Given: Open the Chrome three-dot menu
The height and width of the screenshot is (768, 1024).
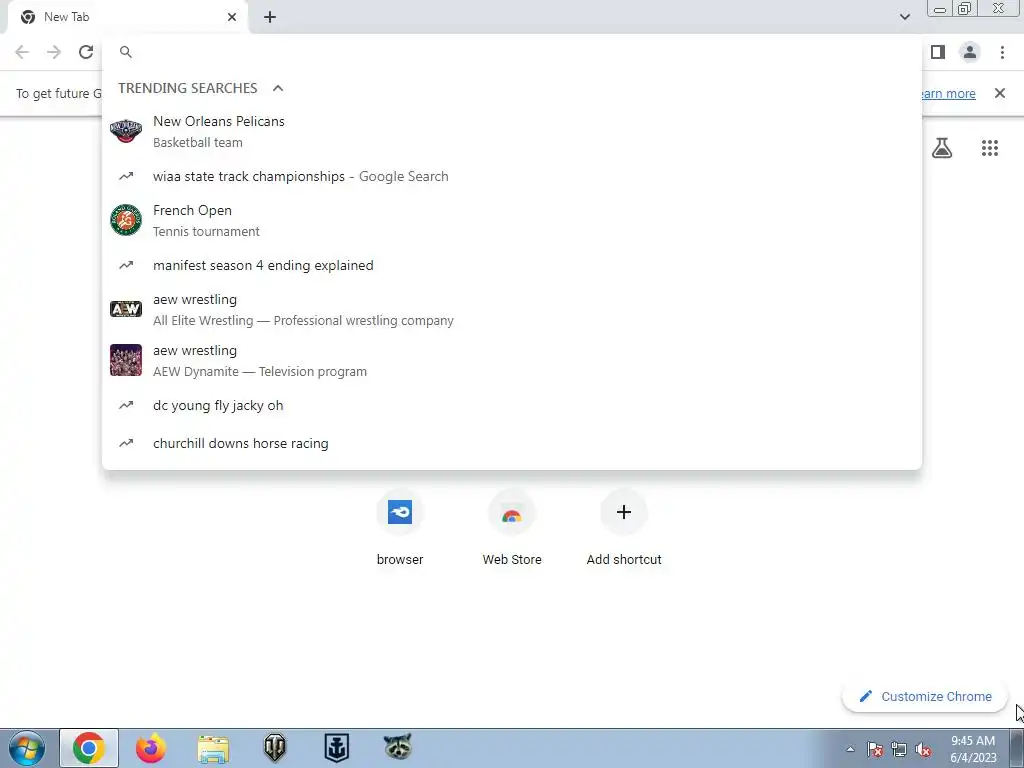Looking at the screenshot, I should click(1002, 52).
